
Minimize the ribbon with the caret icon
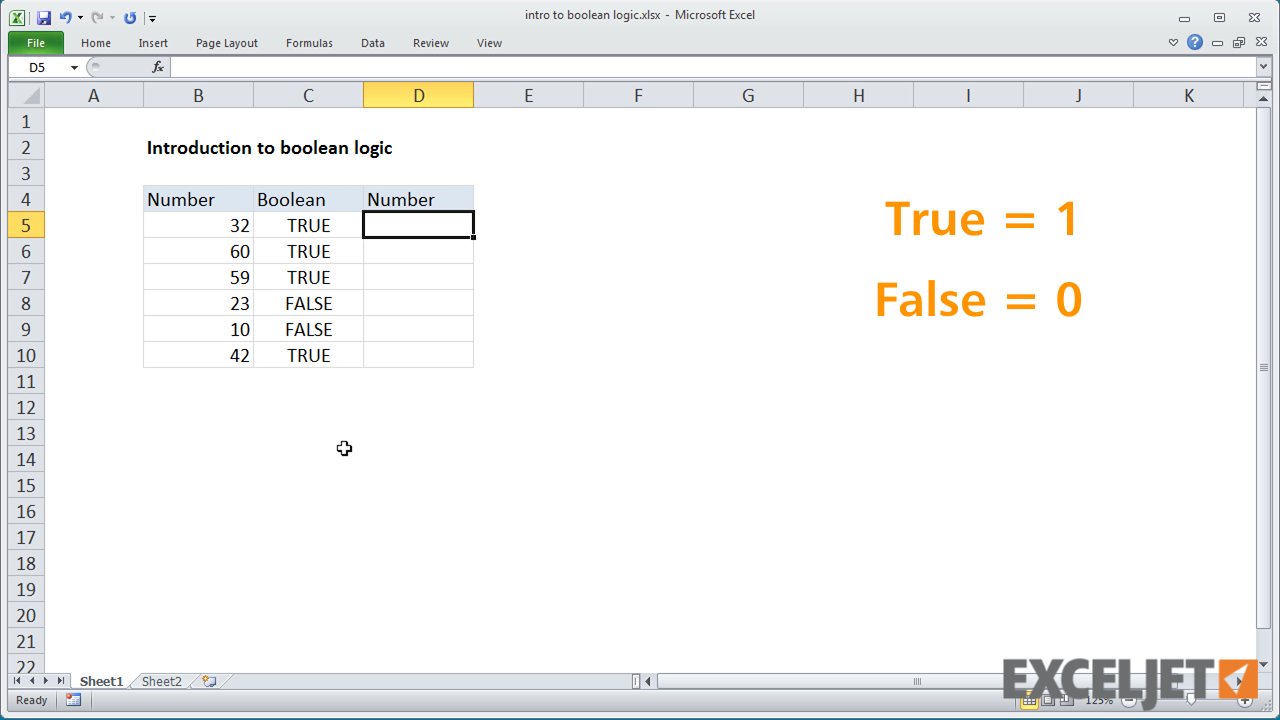pos(1174,43)
